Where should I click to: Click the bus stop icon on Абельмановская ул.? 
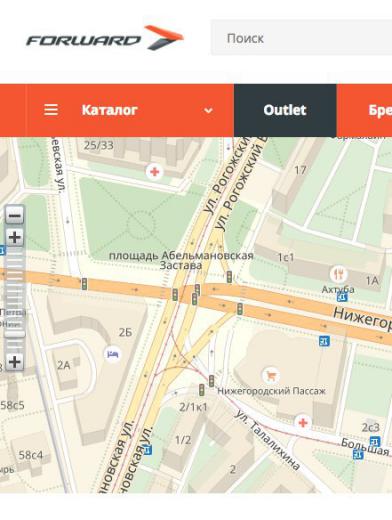click(147, 450)
